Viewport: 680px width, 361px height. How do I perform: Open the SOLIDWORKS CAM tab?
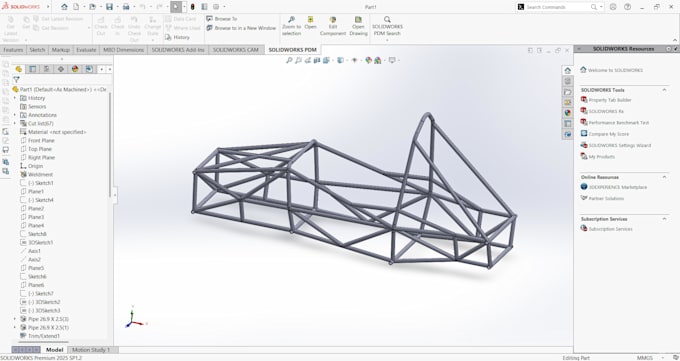coord(235,50)
